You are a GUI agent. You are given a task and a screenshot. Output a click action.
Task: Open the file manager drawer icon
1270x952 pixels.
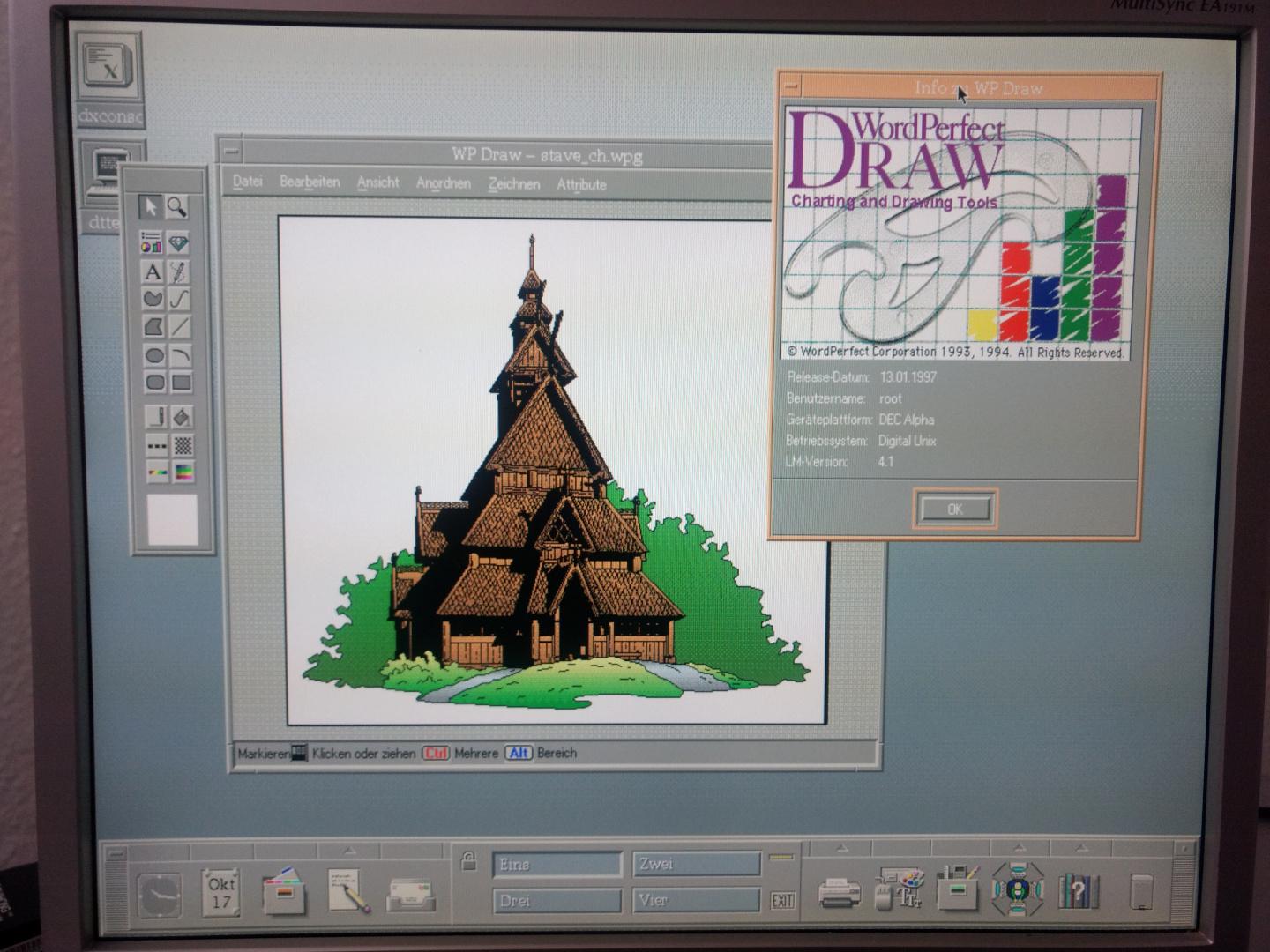(284, 892)
